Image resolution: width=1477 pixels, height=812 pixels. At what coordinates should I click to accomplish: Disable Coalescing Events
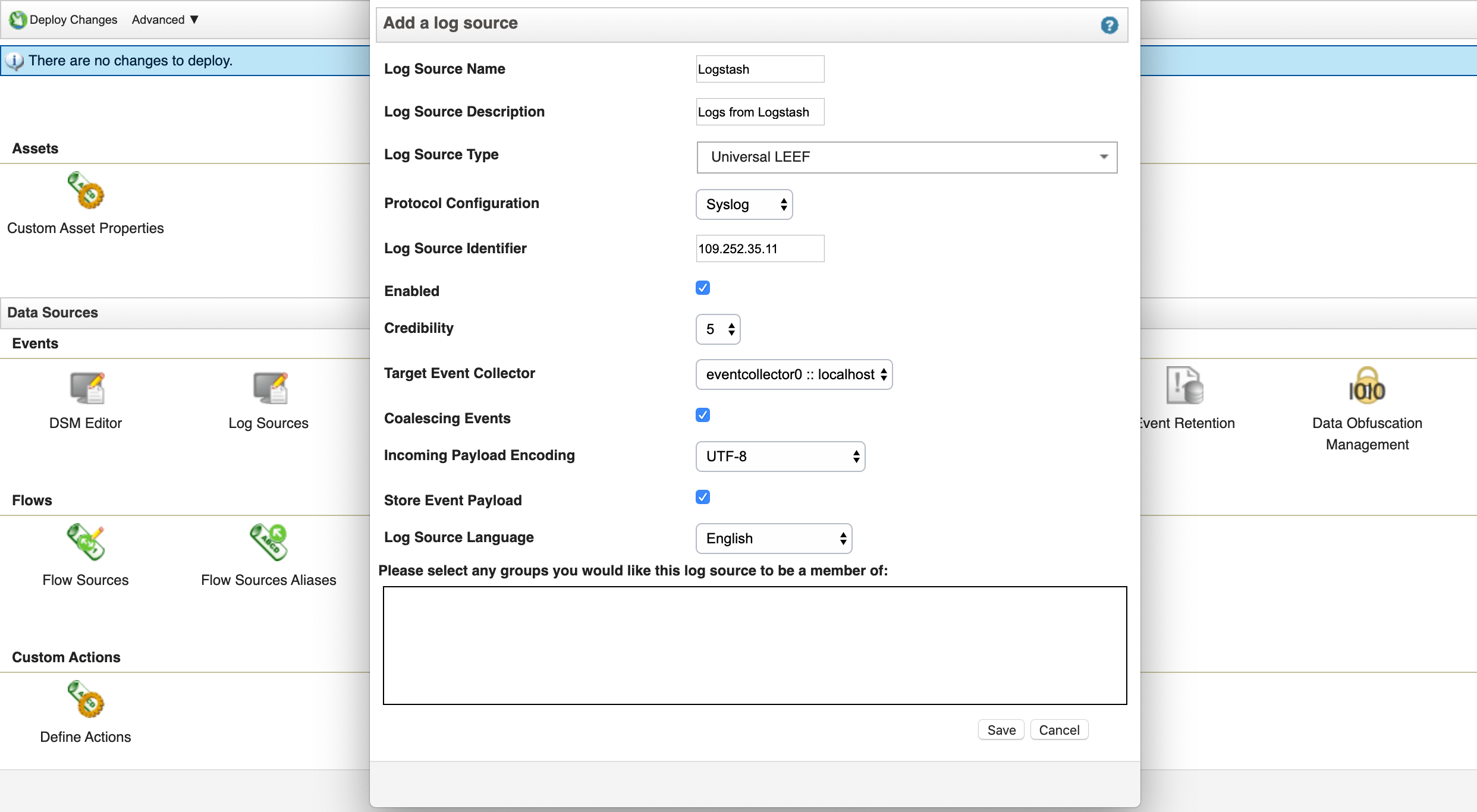[x=703, y=415]
